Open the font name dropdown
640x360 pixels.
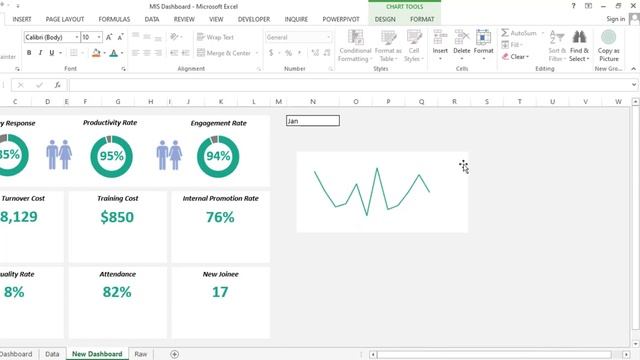pos(76,37)
